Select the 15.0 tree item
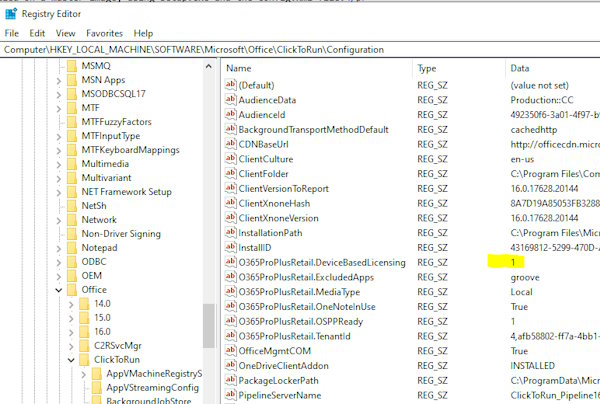This screenshot has height=404, width=600. (x=102, y=318)
